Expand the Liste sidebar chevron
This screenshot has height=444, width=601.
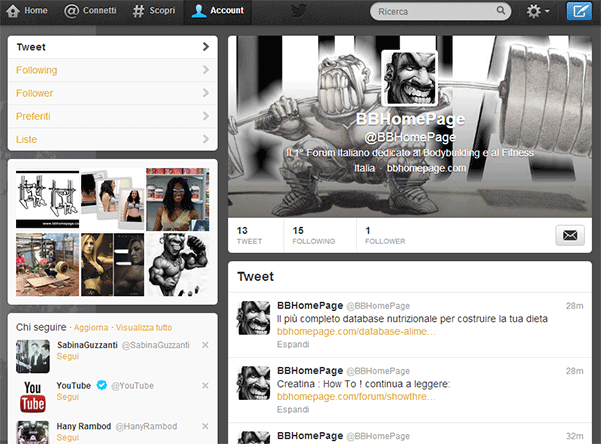[206, 139]
